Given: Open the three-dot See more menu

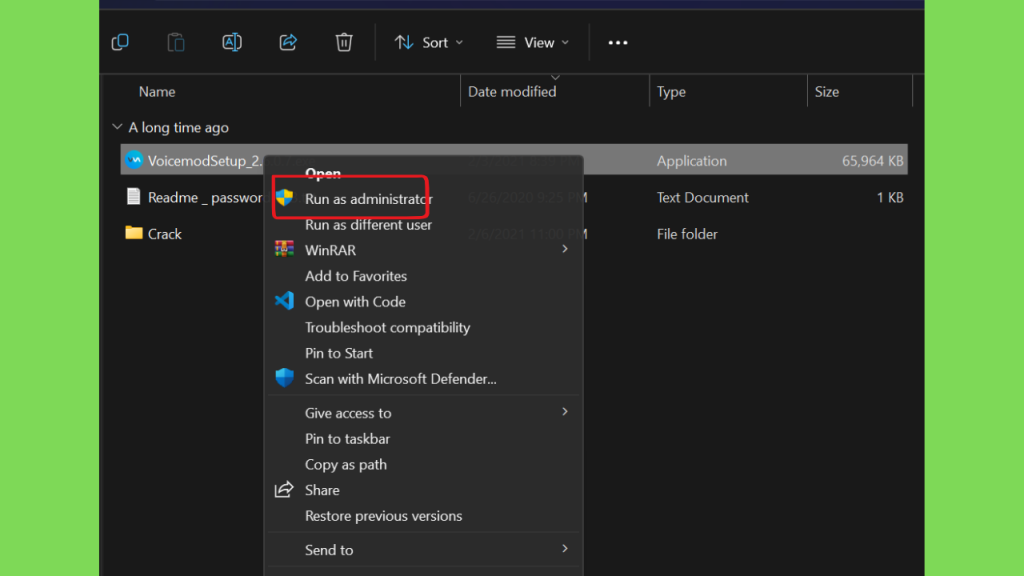Looking at the screenshot, I should click(x=618, y=42).
